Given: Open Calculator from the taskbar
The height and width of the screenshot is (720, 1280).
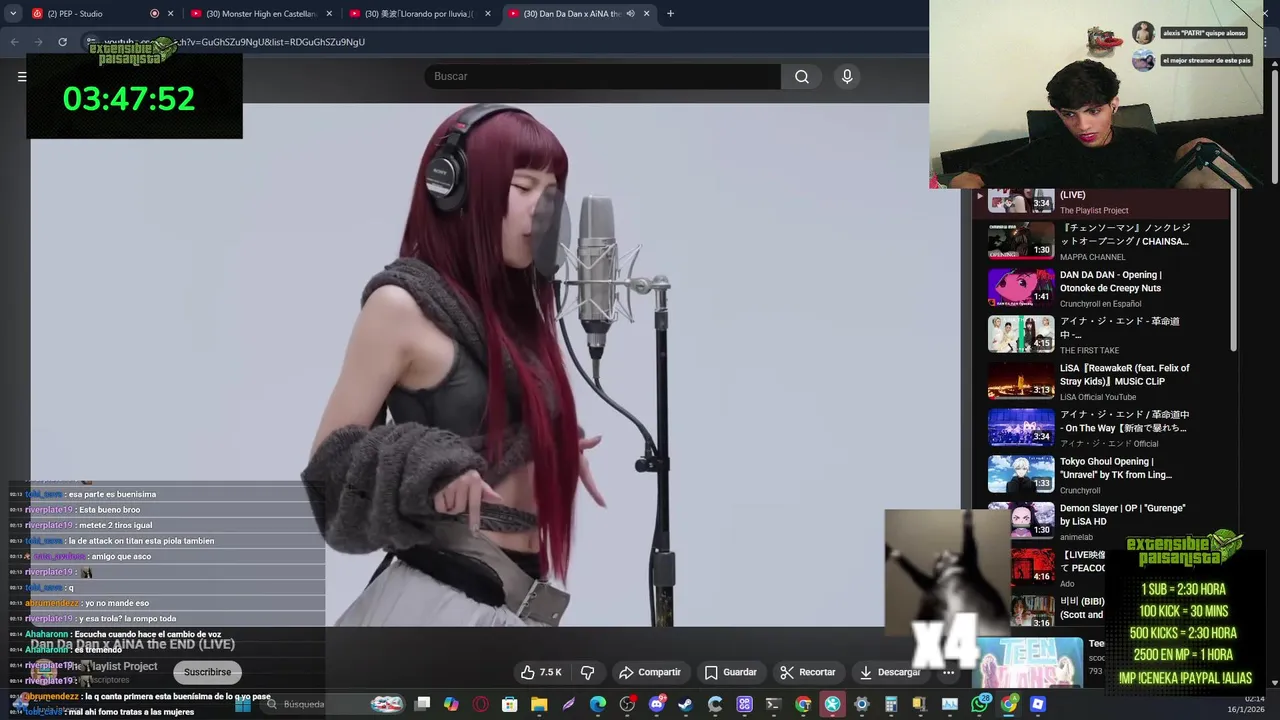Looking at the screenshot, I should [x=891, y=704].
